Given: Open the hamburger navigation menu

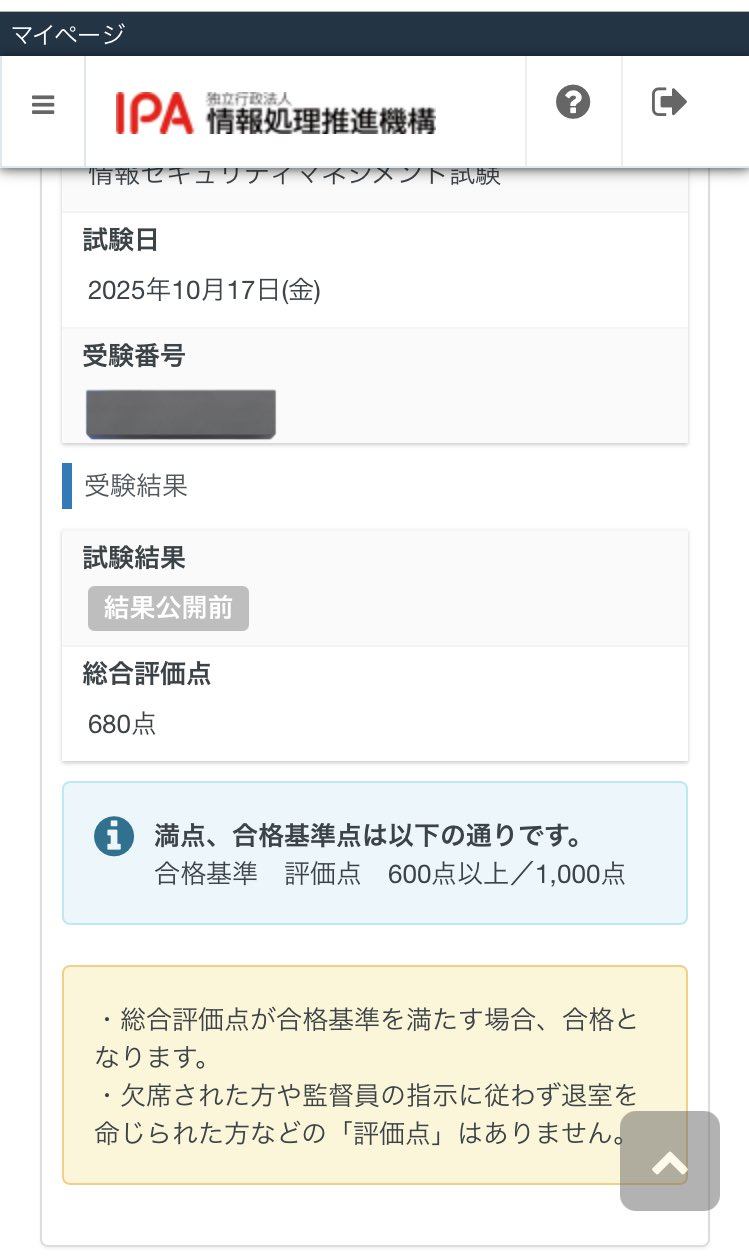Looking at the screenshot, I should click(43, 105).
